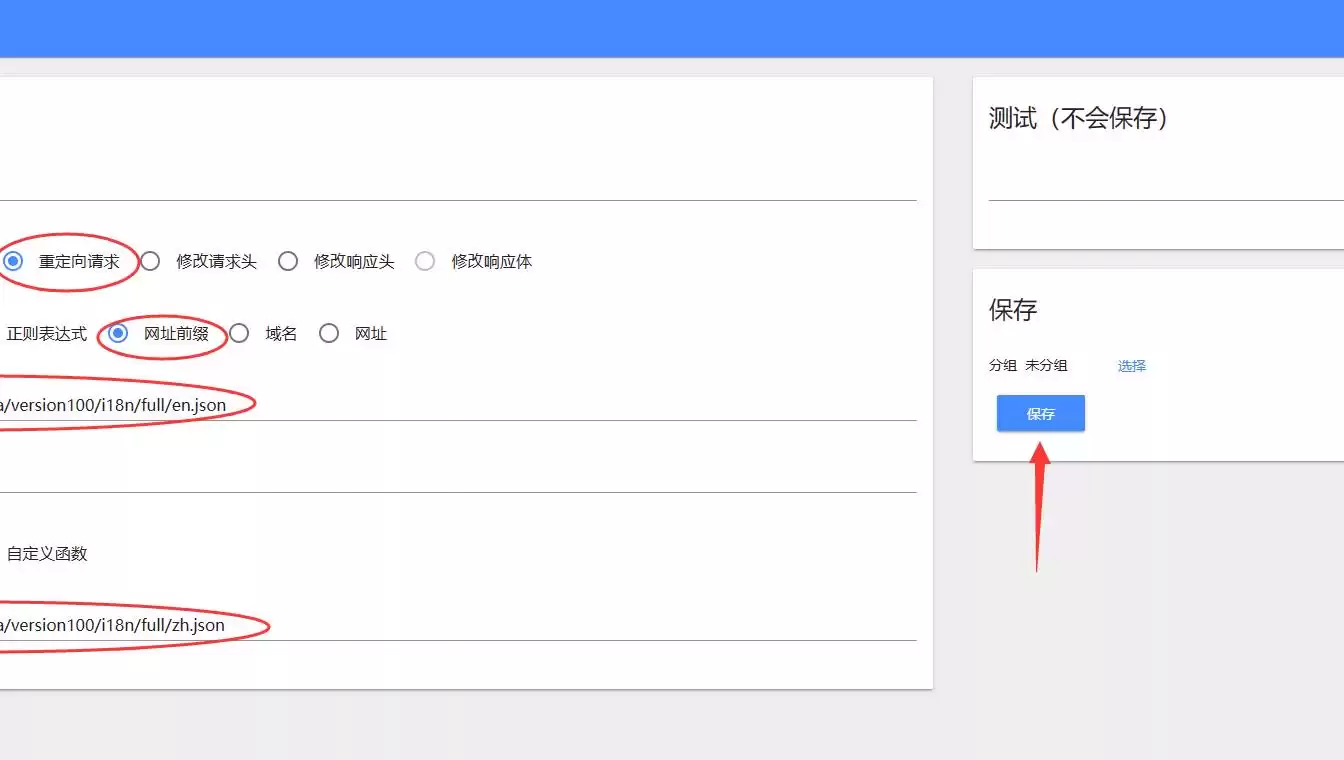Choose the 修改请求头 radio option

tap(150, 262)
